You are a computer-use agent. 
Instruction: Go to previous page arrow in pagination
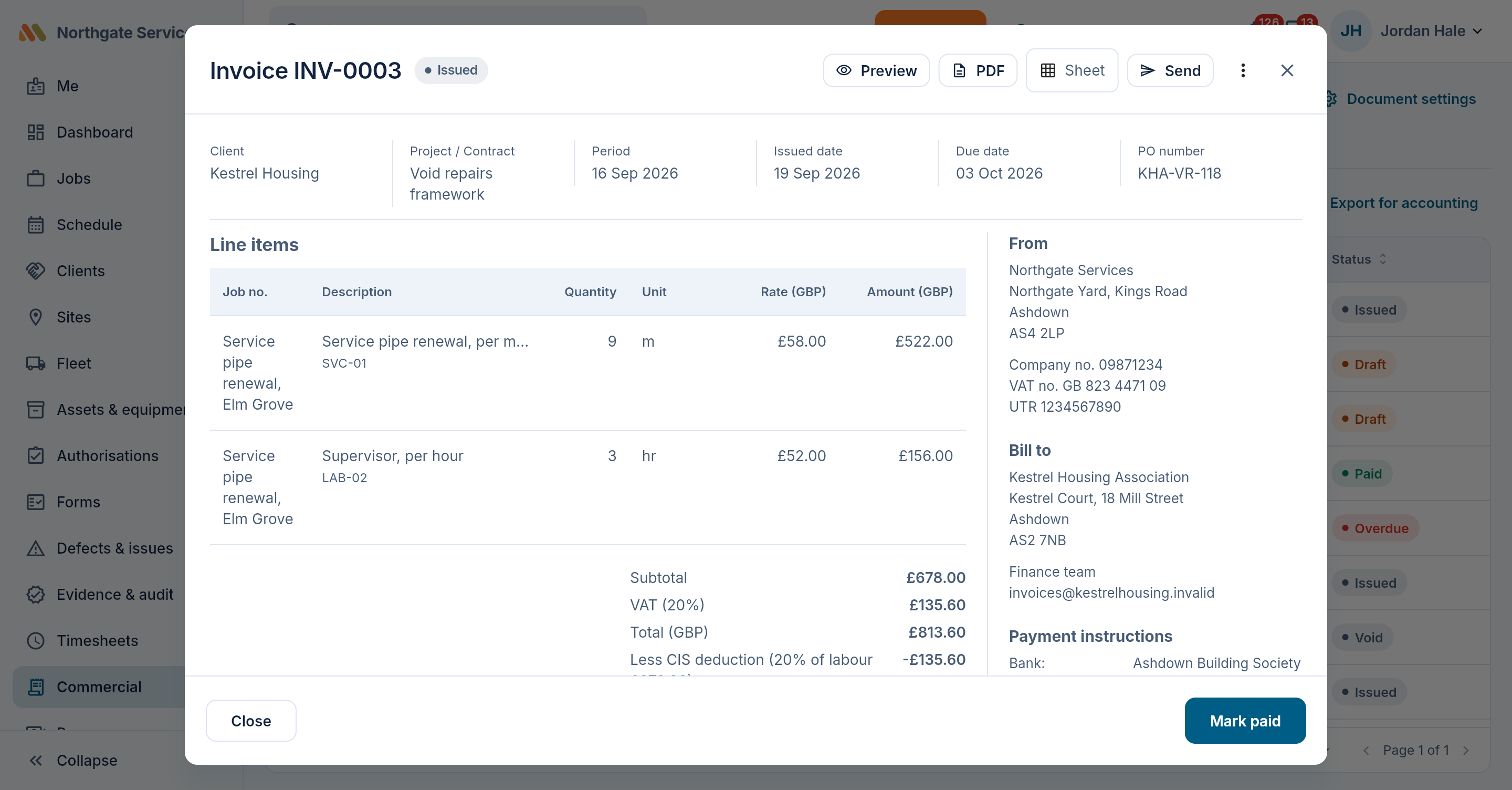(1367, 750)
